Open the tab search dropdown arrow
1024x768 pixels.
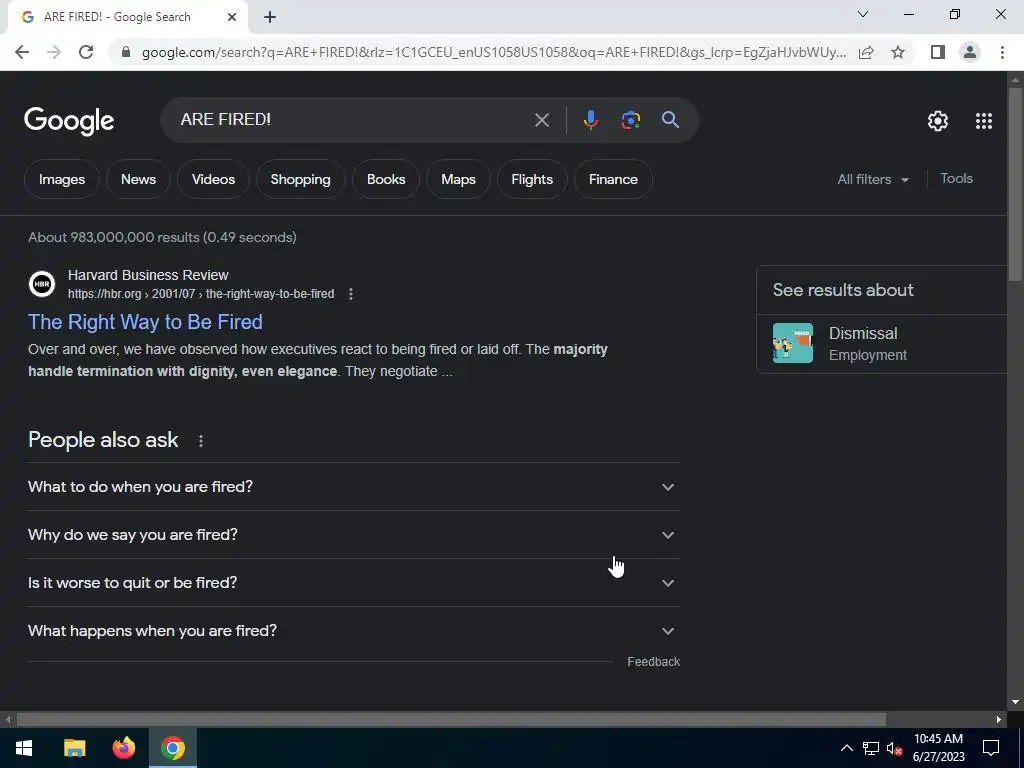(x=863, y=14)
